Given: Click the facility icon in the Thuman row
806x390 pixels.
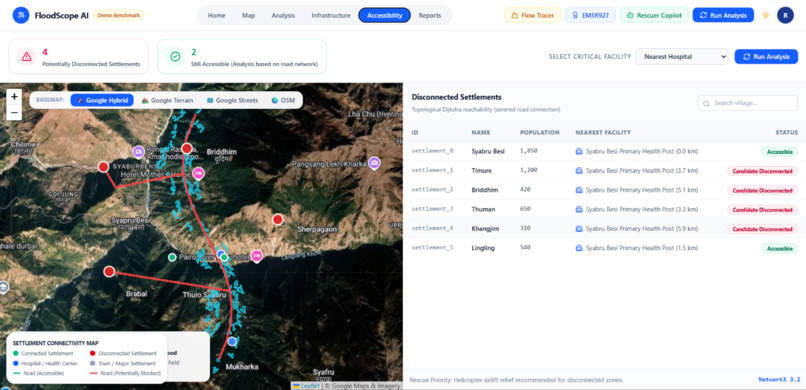Looking at the screenshot, I should click(579, 209).
